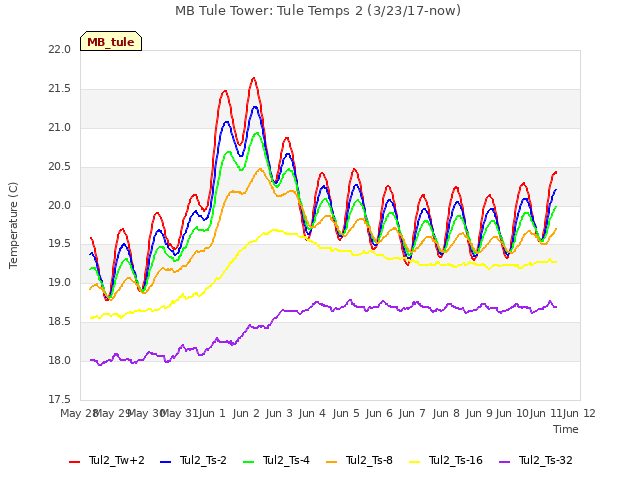
Task: Click the 17.5 y-axis tick value
Action: pyautogui.click(x=59, y=399)
